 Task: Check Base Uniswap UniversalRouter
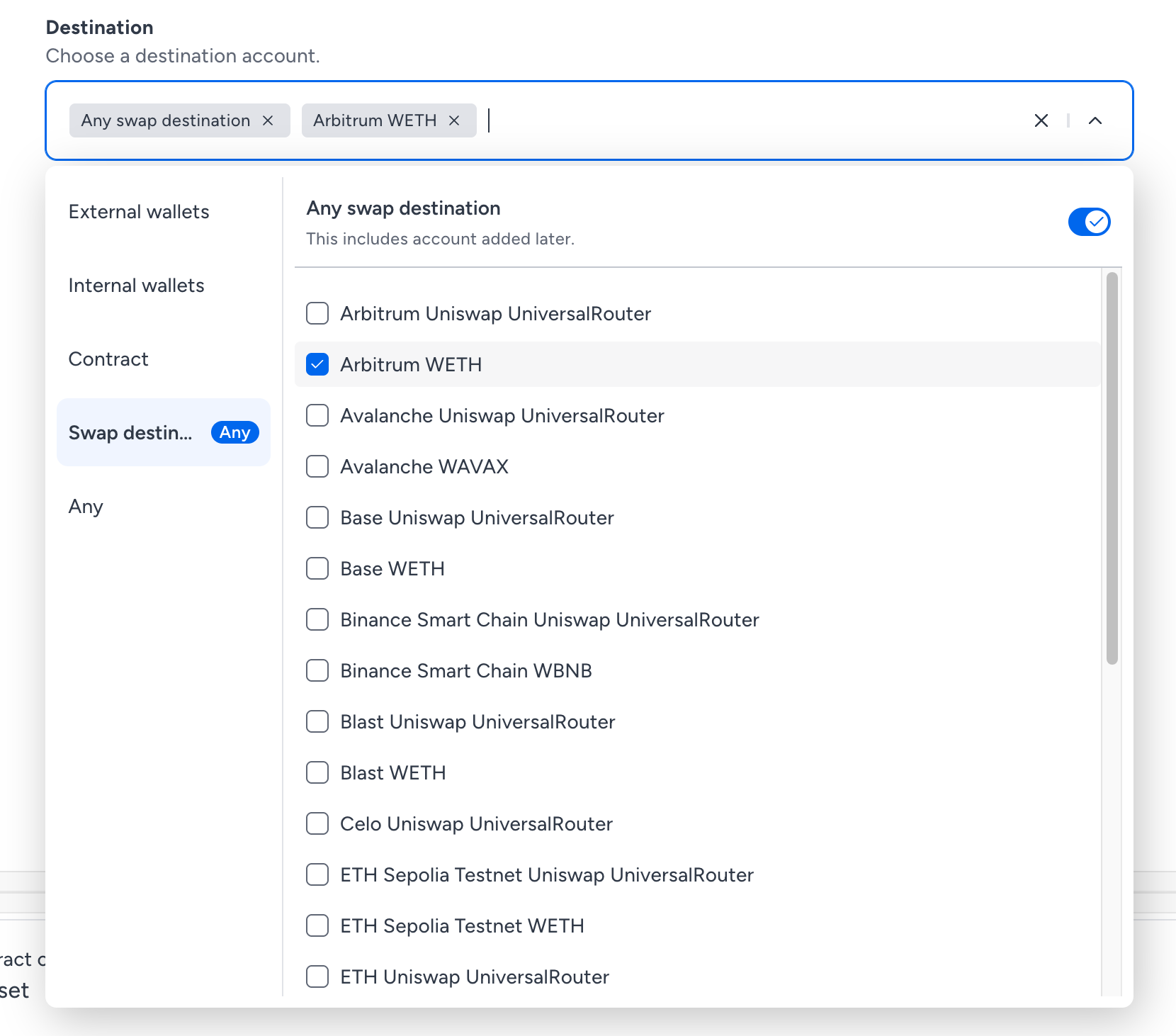(x=317, y=517)
